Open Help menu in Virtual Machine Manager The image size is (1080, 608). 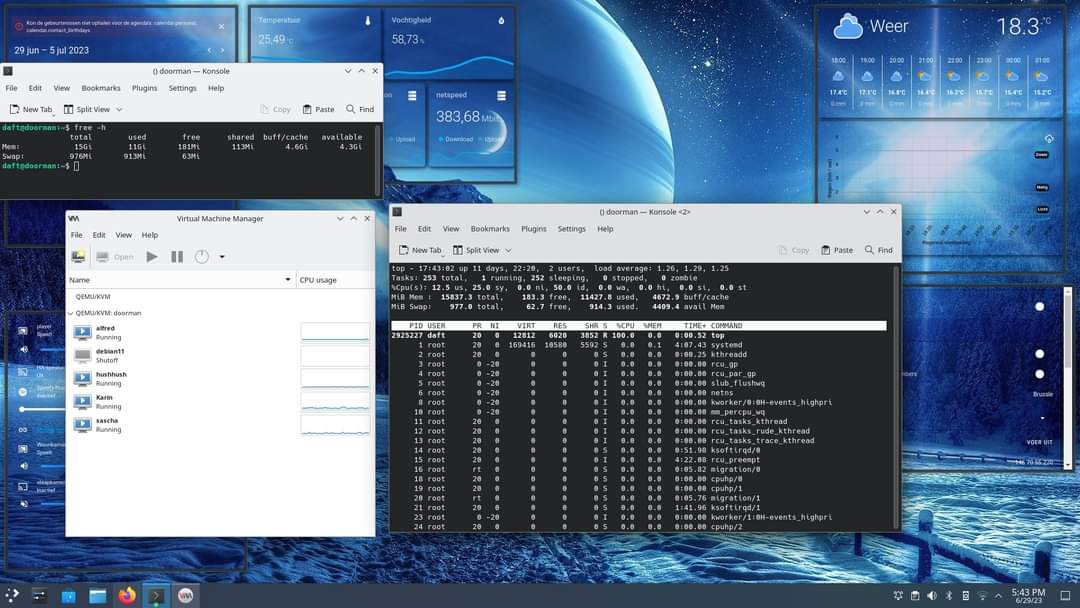(x=149, y=235)
